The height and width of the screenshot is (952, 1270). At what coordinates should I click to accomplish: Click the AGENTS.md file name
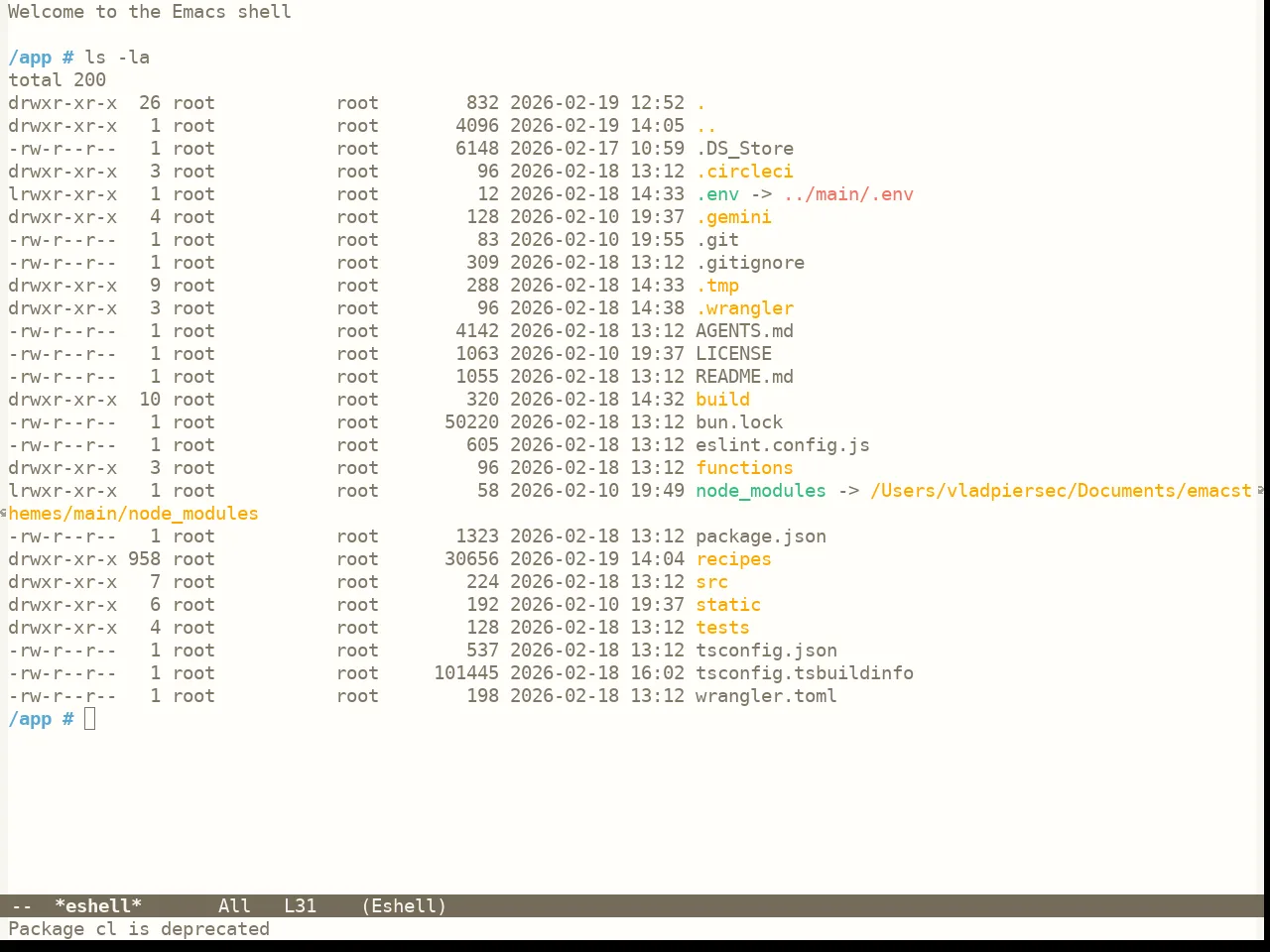click(745, 331)
